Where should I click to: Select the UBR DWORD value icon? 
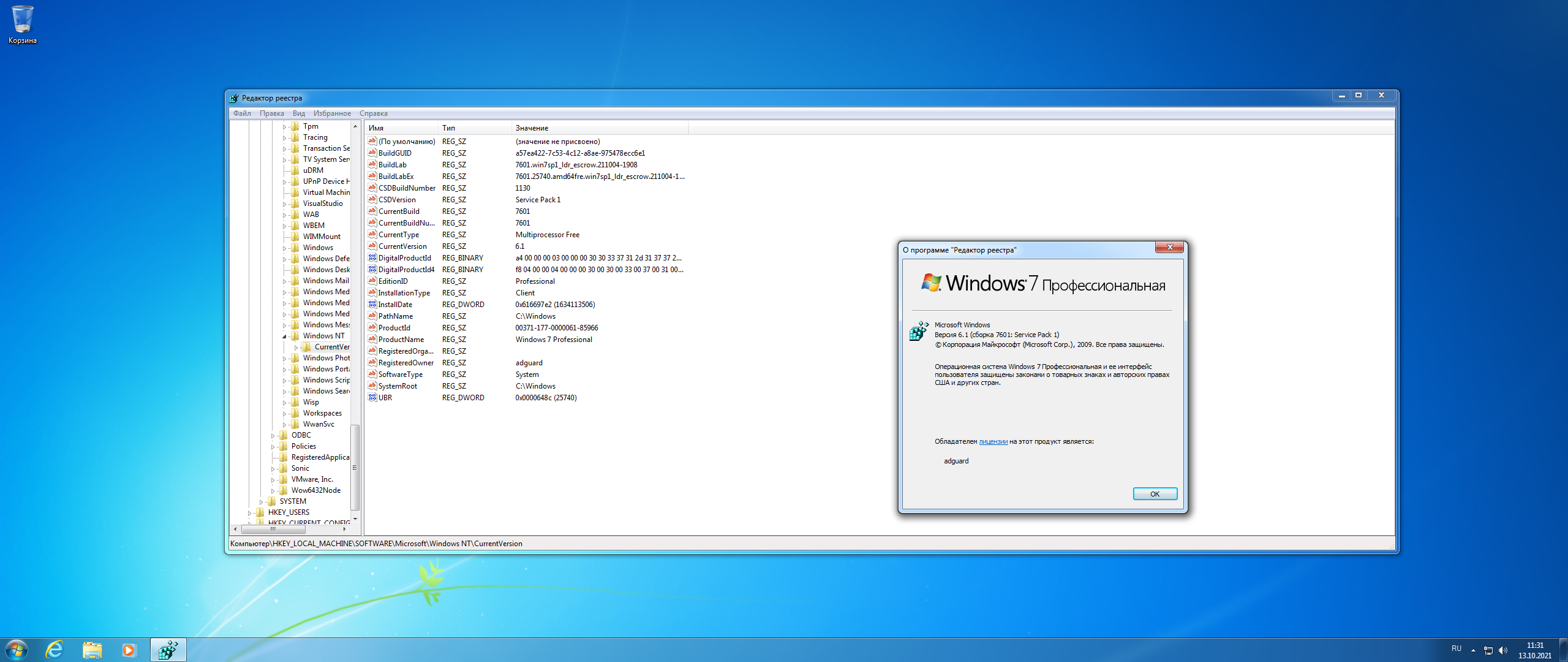[x=372, y=397]
